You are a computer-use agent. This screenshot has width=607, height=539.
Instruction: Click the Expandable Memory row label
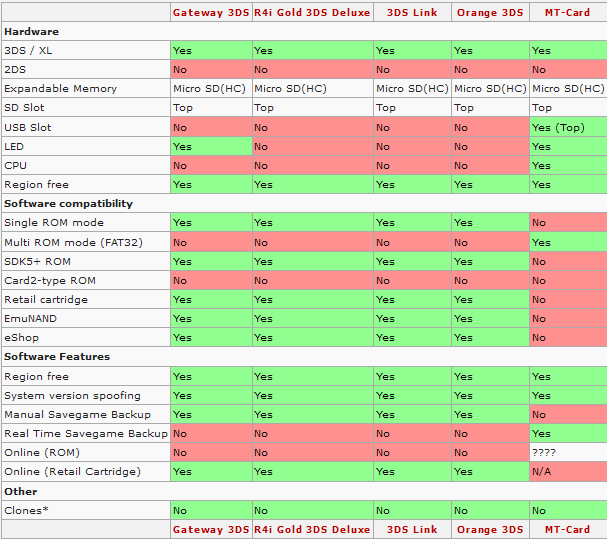click(x=61, y=89)
